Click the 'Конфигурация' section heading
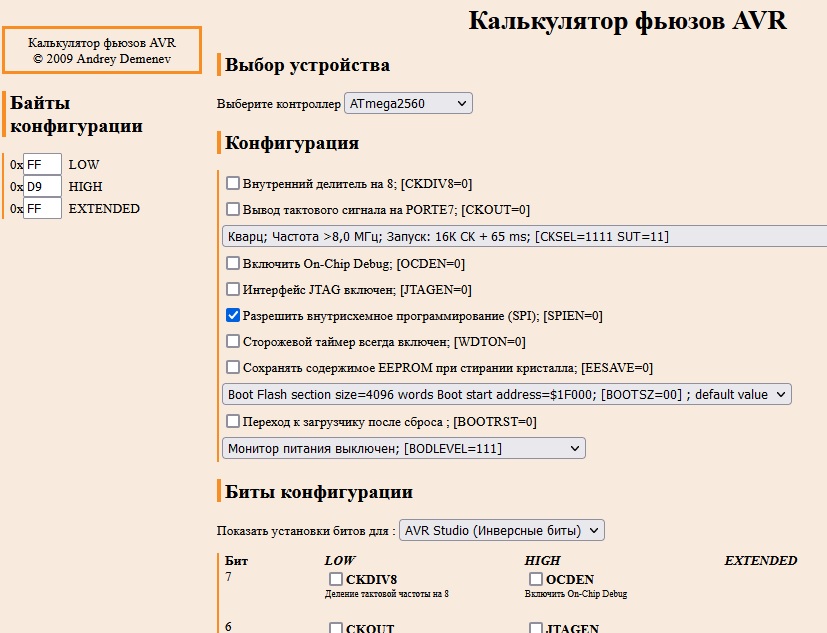 click(292, 143)
